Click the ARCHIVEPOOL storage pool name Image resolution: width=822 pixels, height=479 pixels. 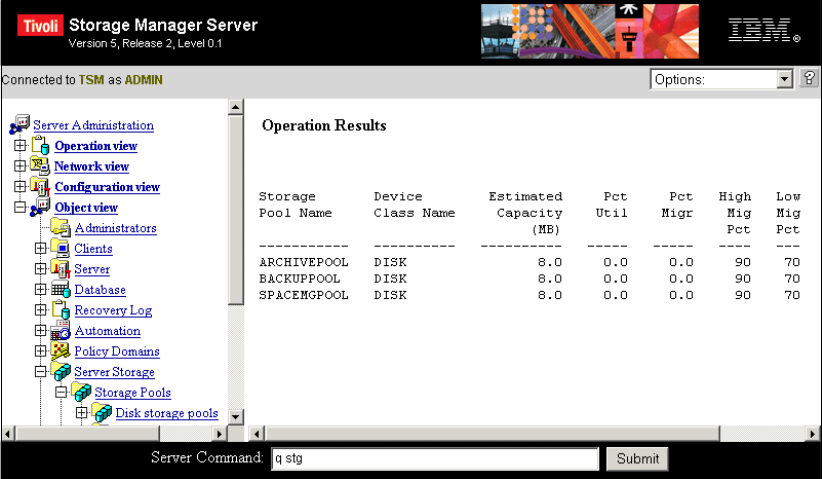tap(304, 262)
